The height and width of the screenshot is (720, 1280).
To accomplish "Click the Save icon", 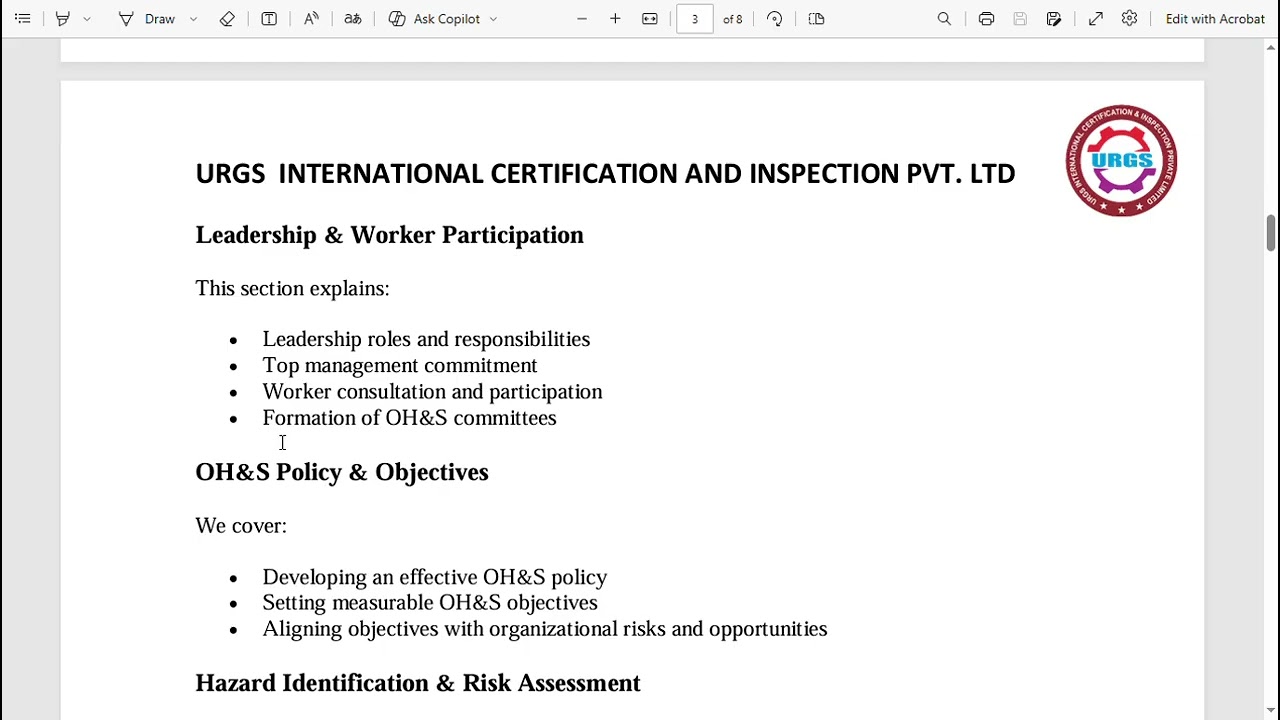I will coord(1020,19).
